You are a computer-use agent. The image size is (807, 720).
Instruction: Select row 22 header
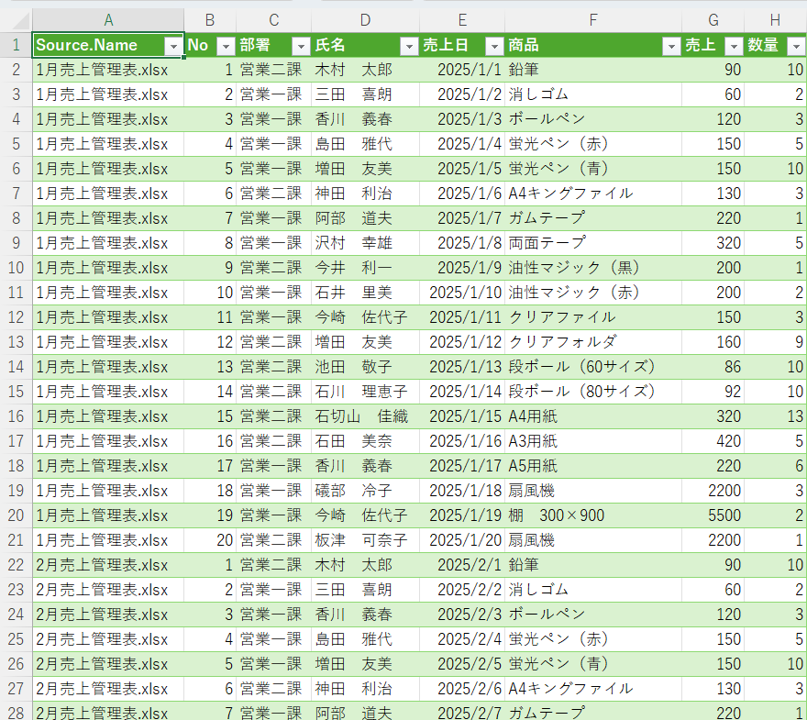coord(16,564)
